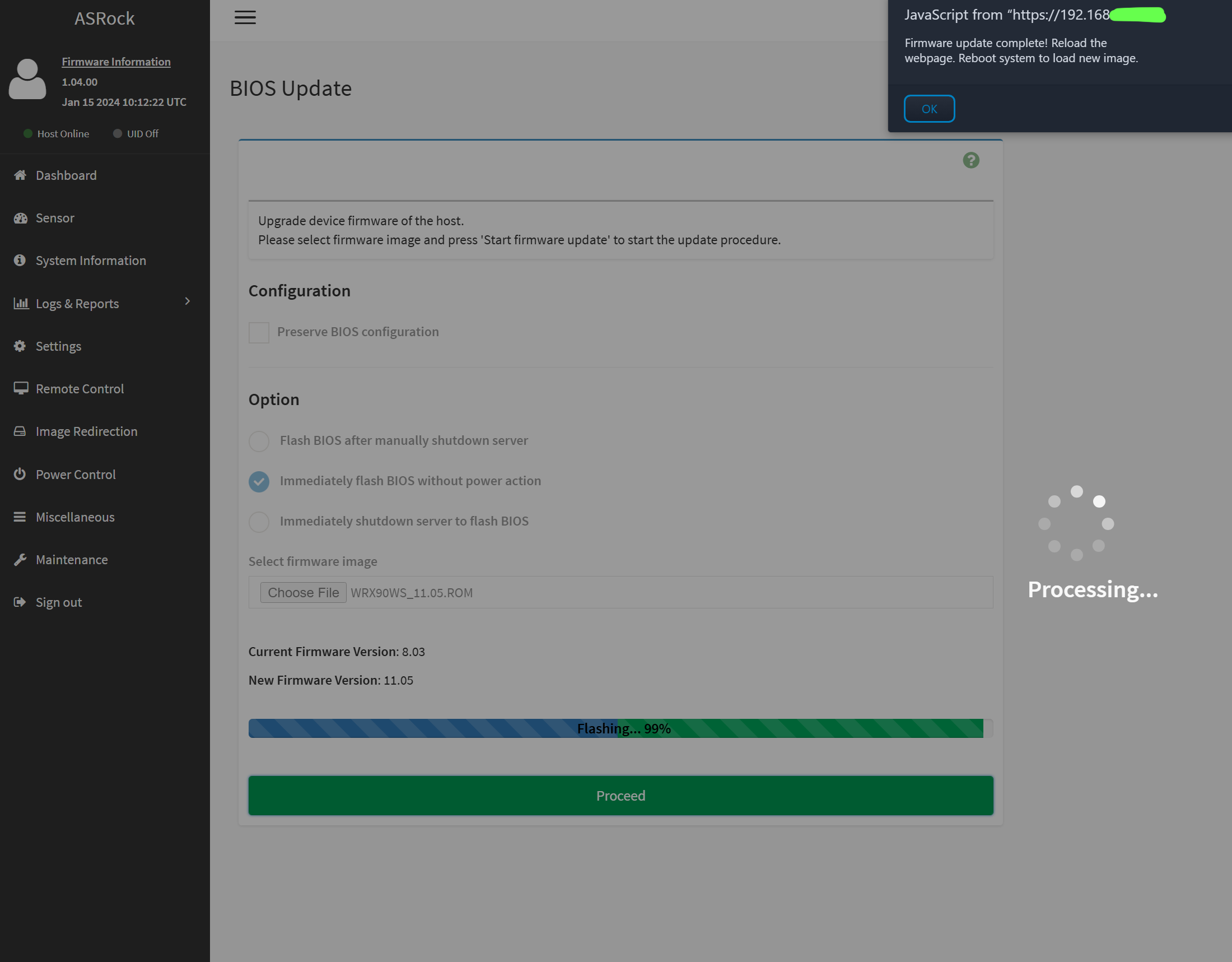Open Image Redirection menu item
The height and width of the screenshot is (962, 1232).
(x=86, y=431)
